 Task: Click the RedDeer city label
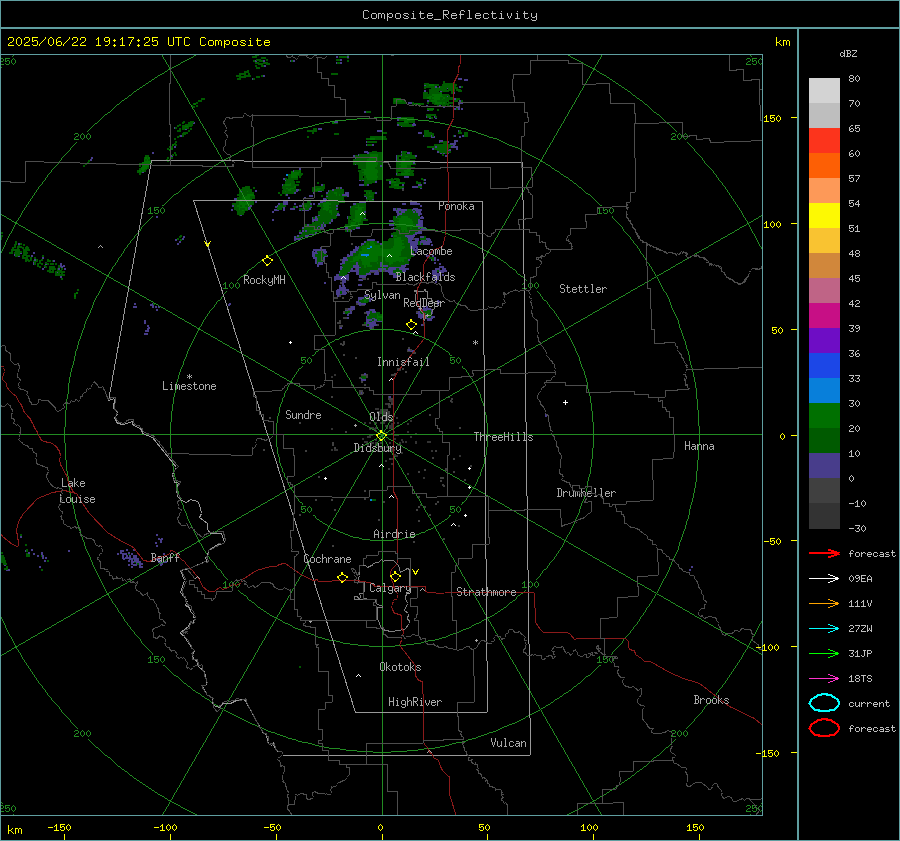(x=424, y=303)
